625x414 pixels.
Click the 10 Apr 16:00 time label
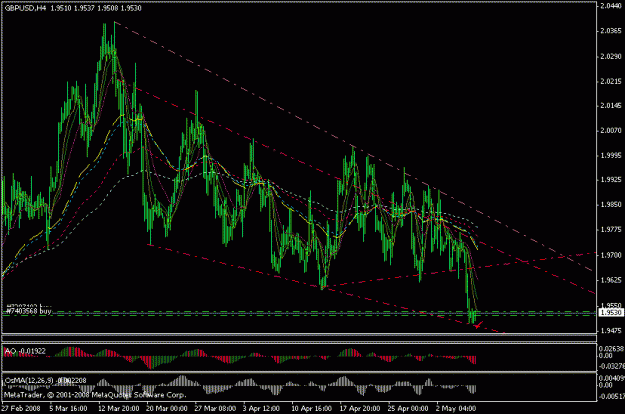point(312,408)
